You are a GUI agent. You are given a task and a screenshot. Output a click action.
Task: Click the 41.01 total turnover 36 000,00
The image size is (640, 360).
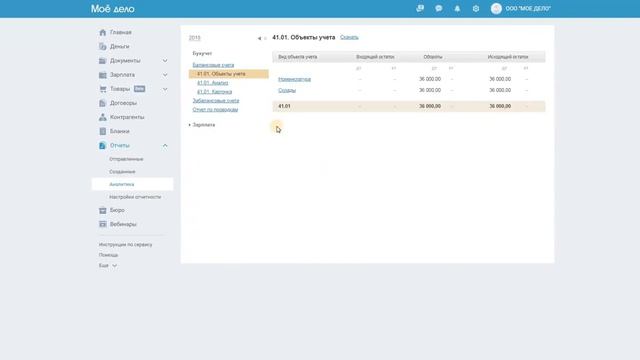pos(430,106)
